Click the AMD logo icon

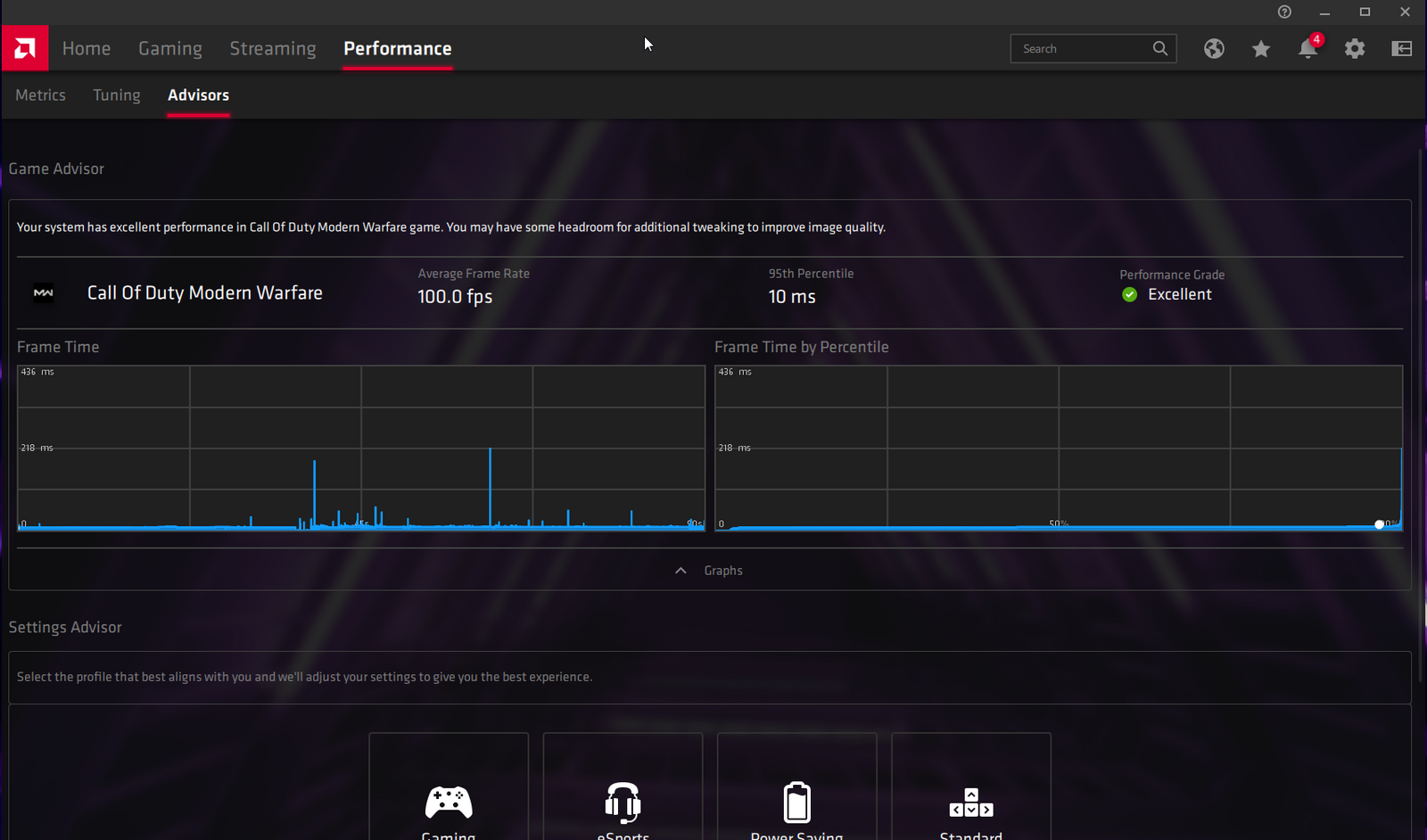[x=25, y=48]
